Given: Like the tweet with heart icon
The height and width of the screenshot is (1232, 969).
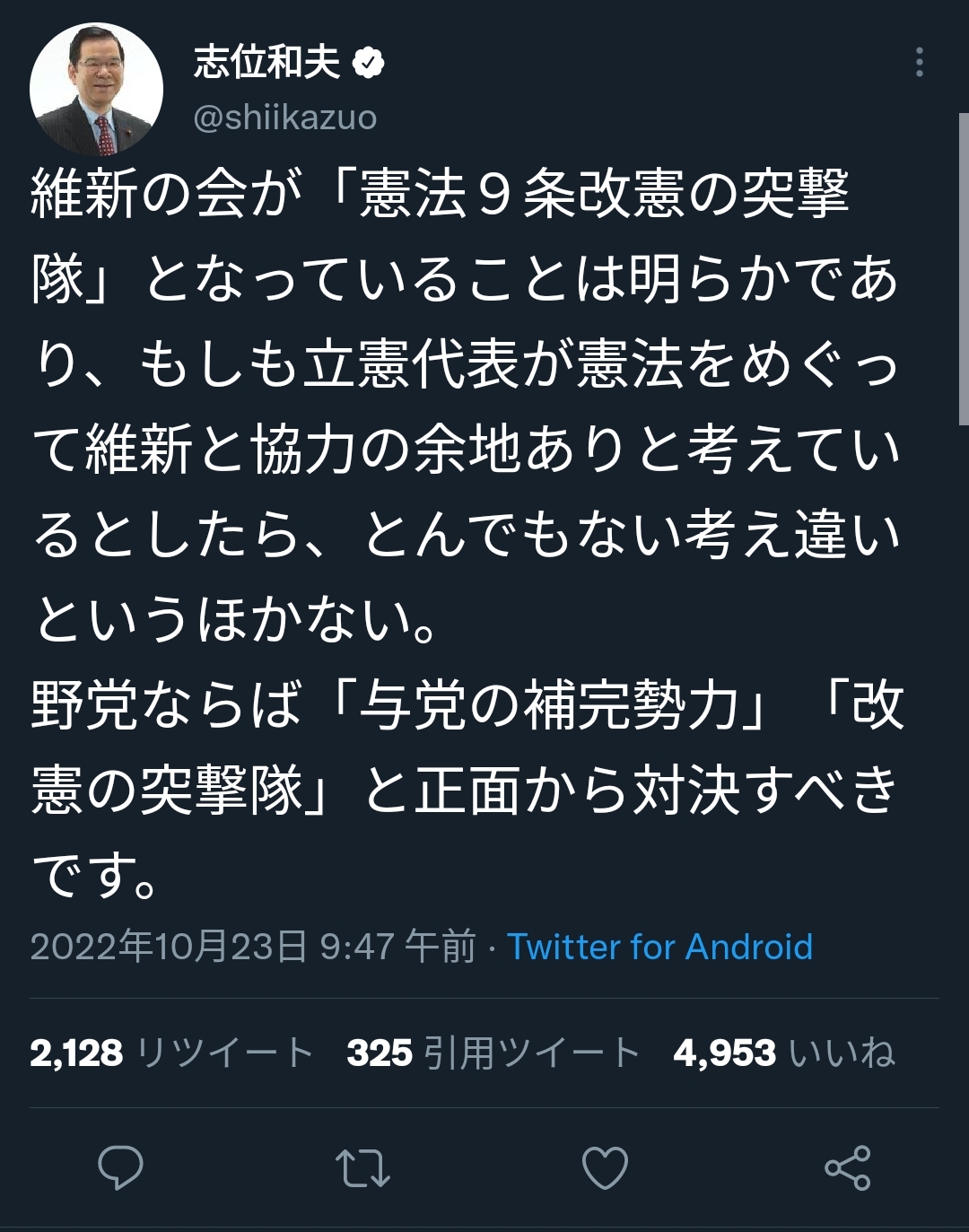Looking at the screenshot, I should pyautogui.click(x=605, y=1168).
